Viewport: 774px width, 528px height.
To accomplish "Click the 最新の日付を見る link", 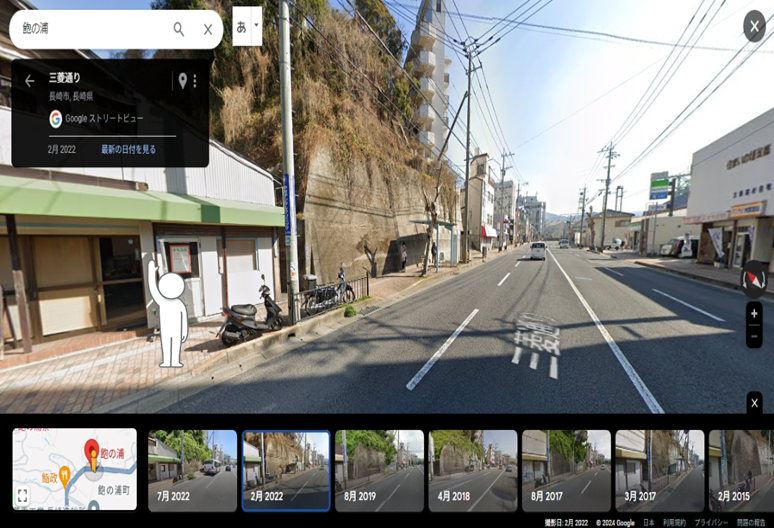I will [x=128, y=149].
